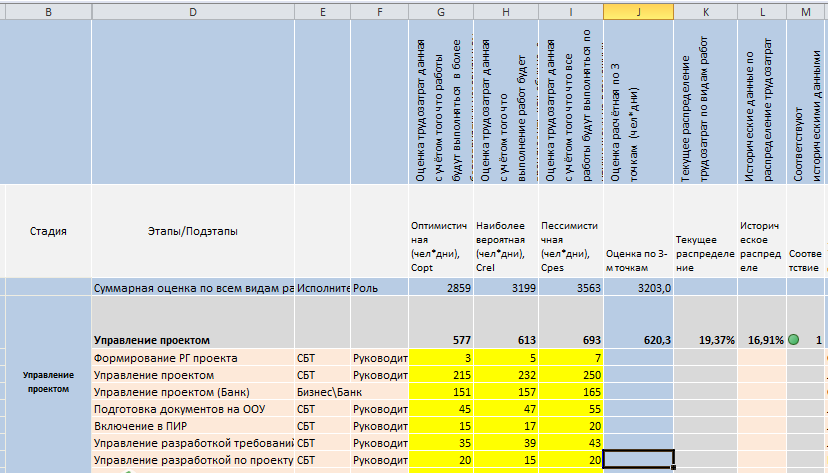Select rotated 'Оценка расчётная по 3 точкам' header
This screenshot has width=828, height=473.
tap(638, 102)
